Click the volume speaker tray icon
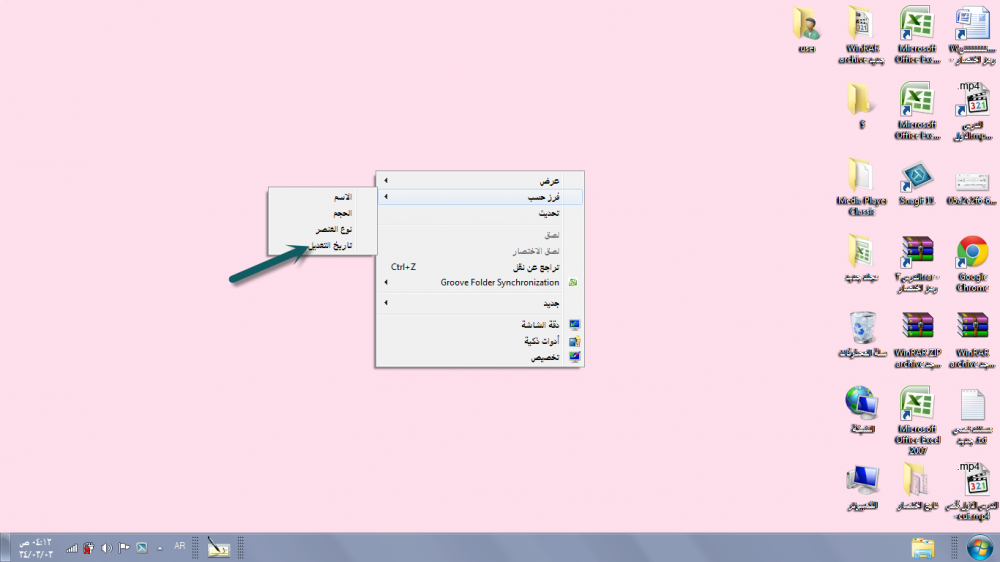The width and height of the screenshot is (1000, 562). point(106,547)
